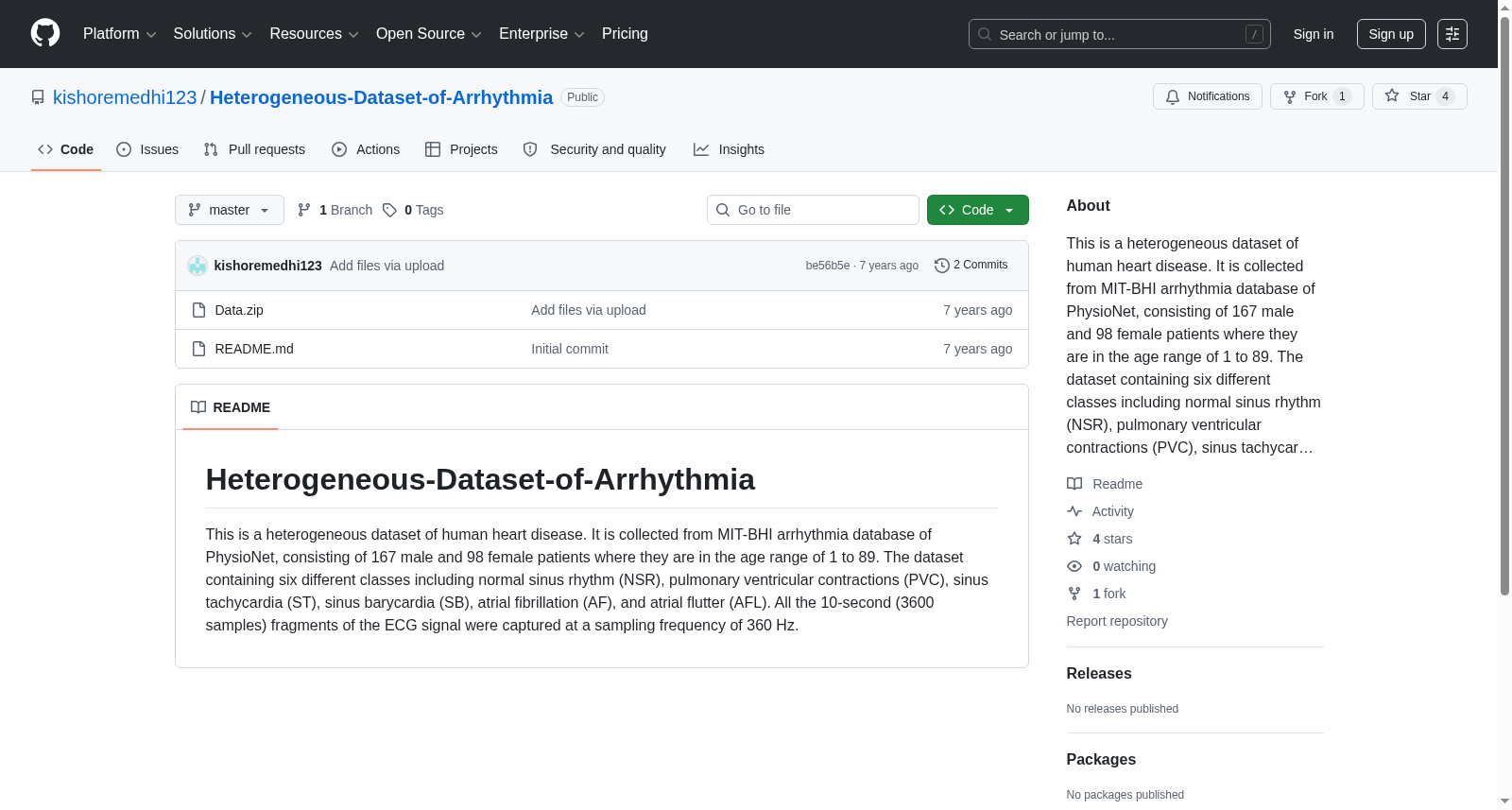
Task: Open the README.md file
Action: pos(254,349)
